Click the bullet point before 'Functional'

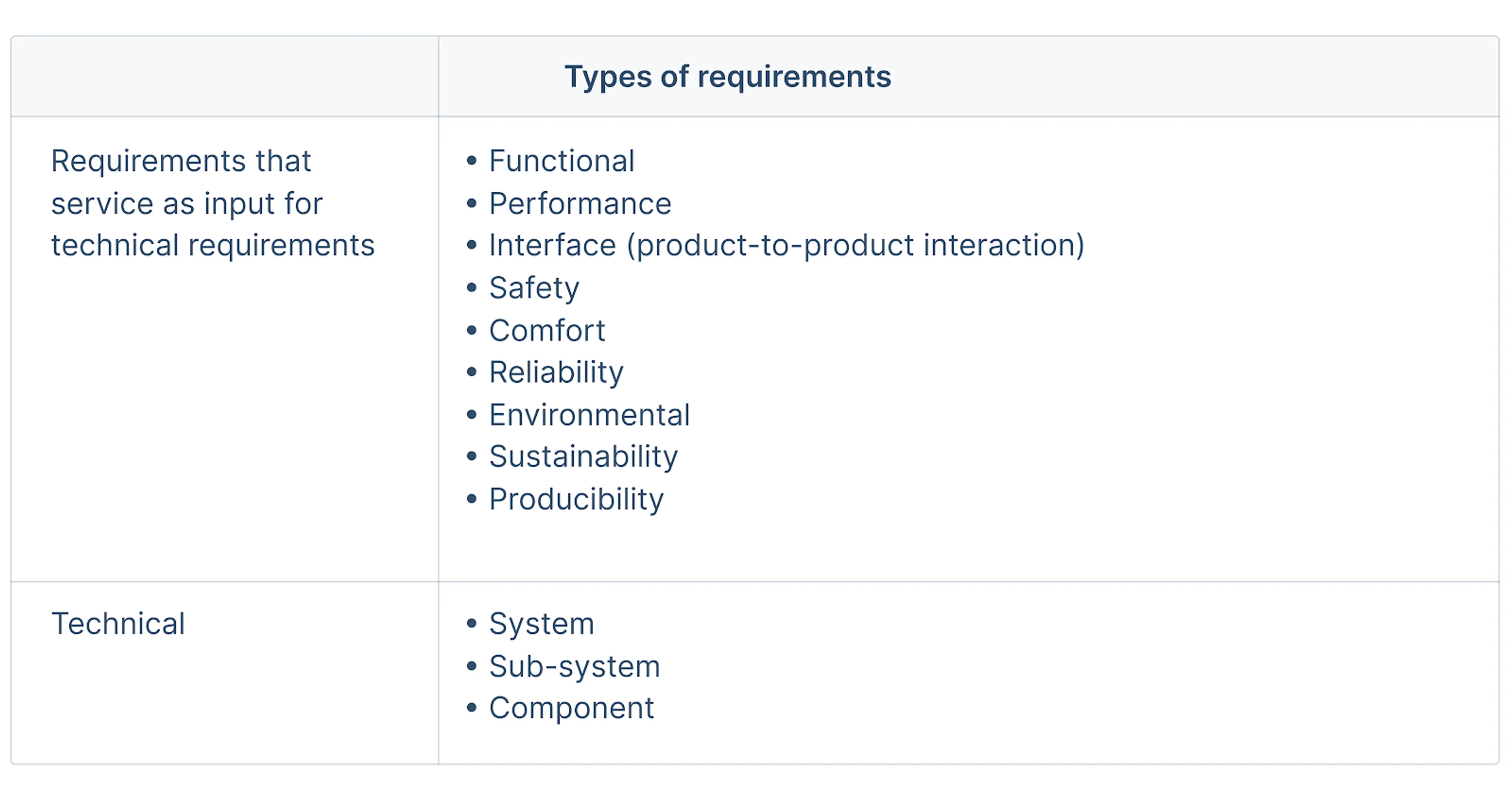(x=471, y=161)
